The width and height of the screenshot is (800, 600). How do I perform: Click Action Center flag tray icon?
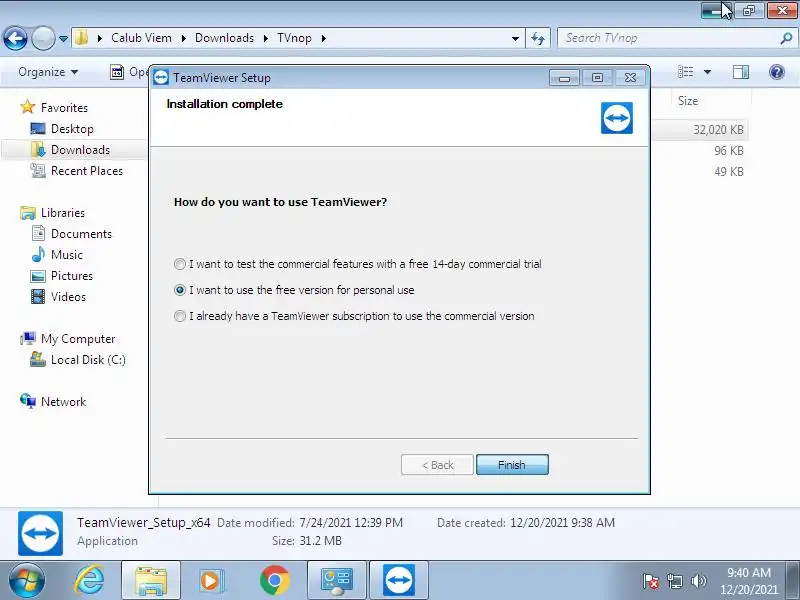coord(651,581)
